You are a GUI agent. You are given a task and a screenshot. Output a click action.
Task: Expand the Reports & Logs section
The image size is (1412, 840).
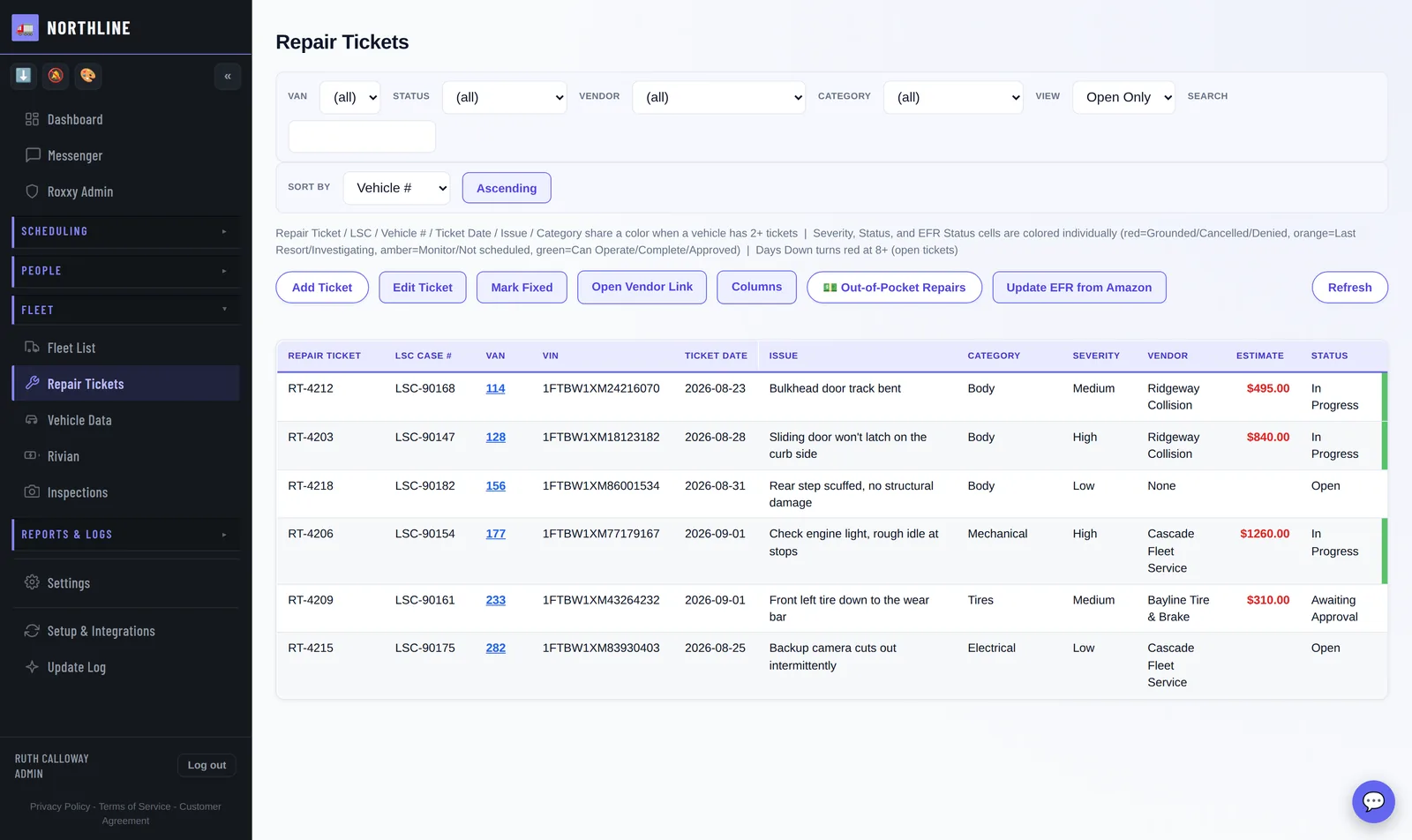tap(126, 535)
